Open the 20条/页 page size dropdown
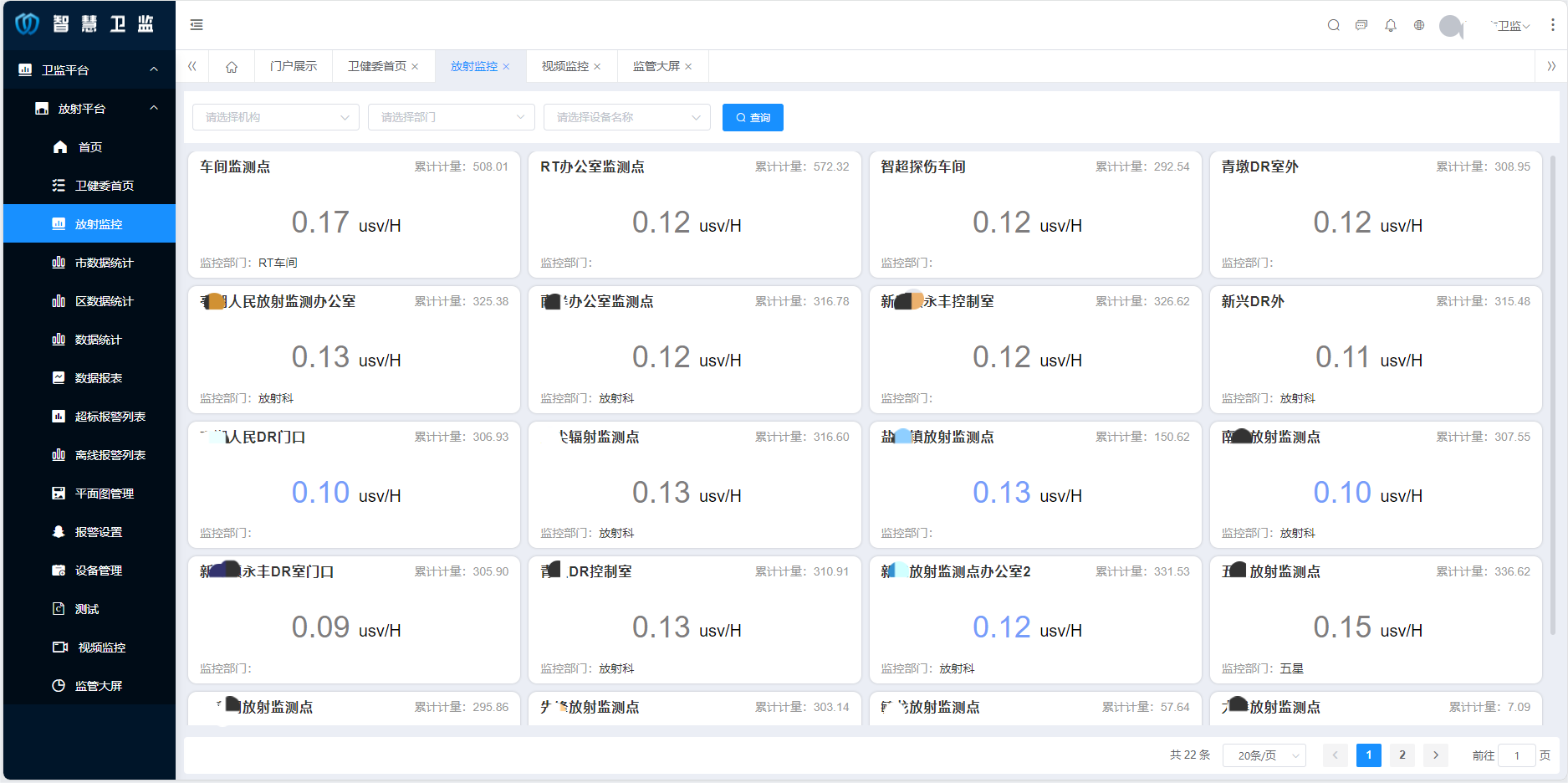Screen dimensions: 1568x783 [x=1264, y=755]
